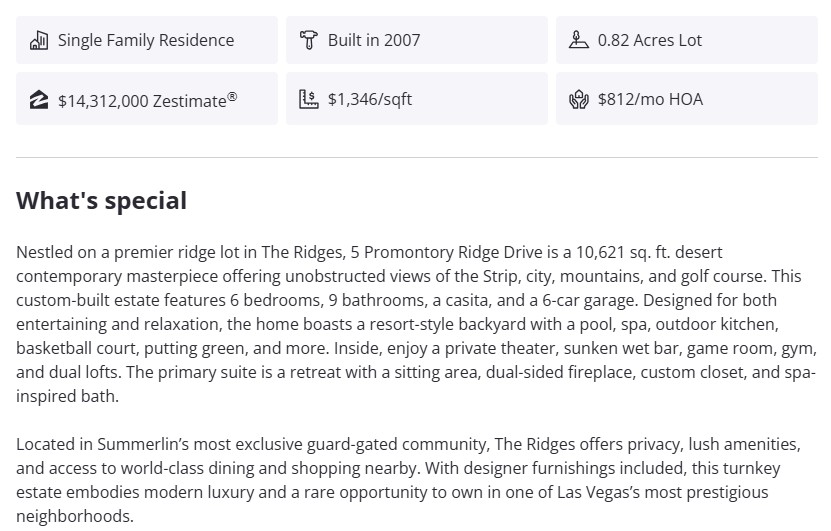Click the word neighborhoods ending the description
The width and height of the screenshot is (831, 531).
(x=73, y=516)
